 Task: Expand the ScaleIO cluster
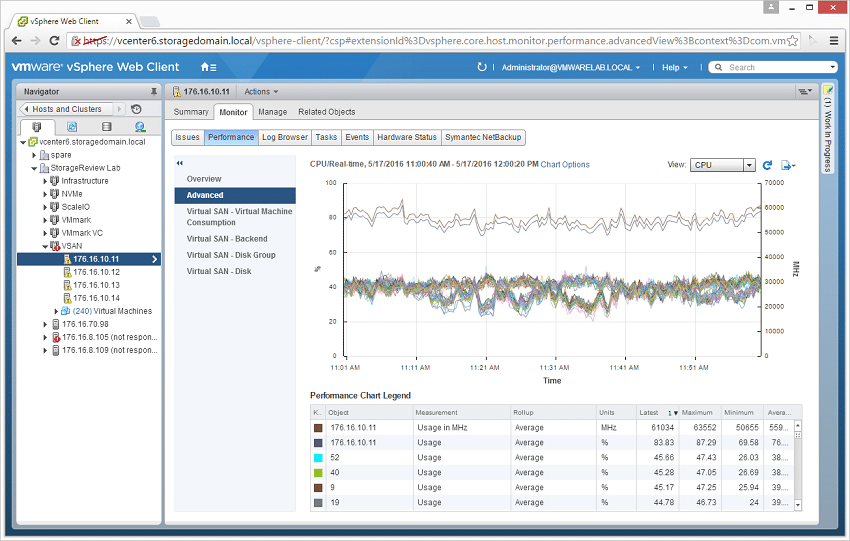45,207
